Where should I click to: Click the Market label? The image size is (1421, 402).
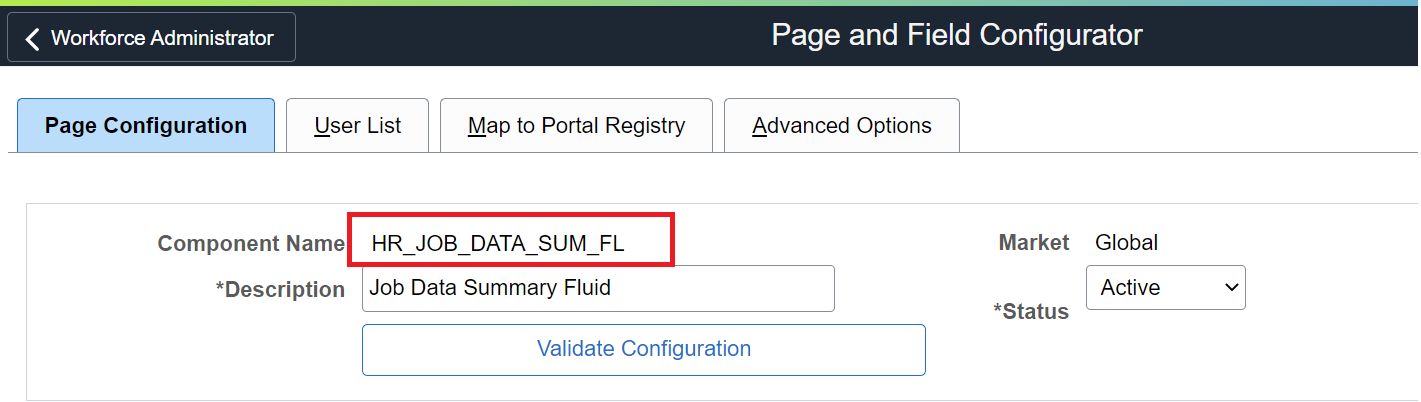tap(1034, 242)
